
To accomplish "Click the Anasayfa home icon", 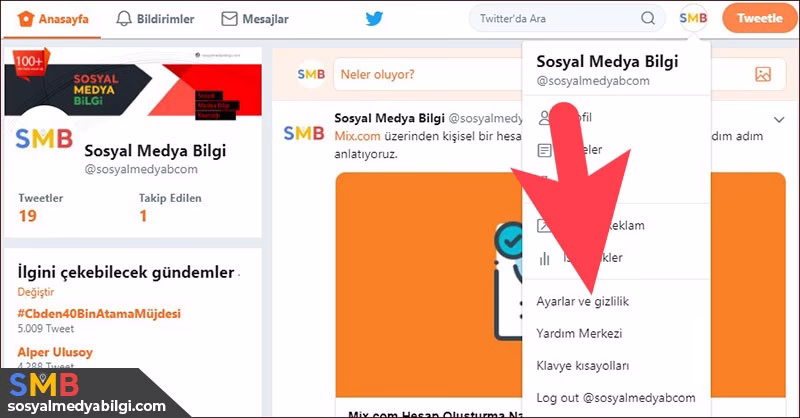I will [25, 18].
